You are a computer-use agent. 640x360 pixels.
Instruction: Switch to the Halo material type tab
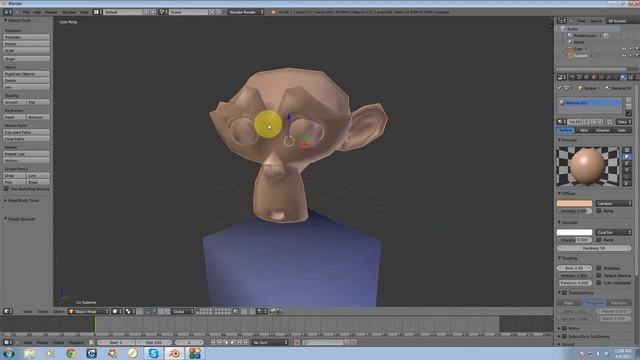coord(622,130)
